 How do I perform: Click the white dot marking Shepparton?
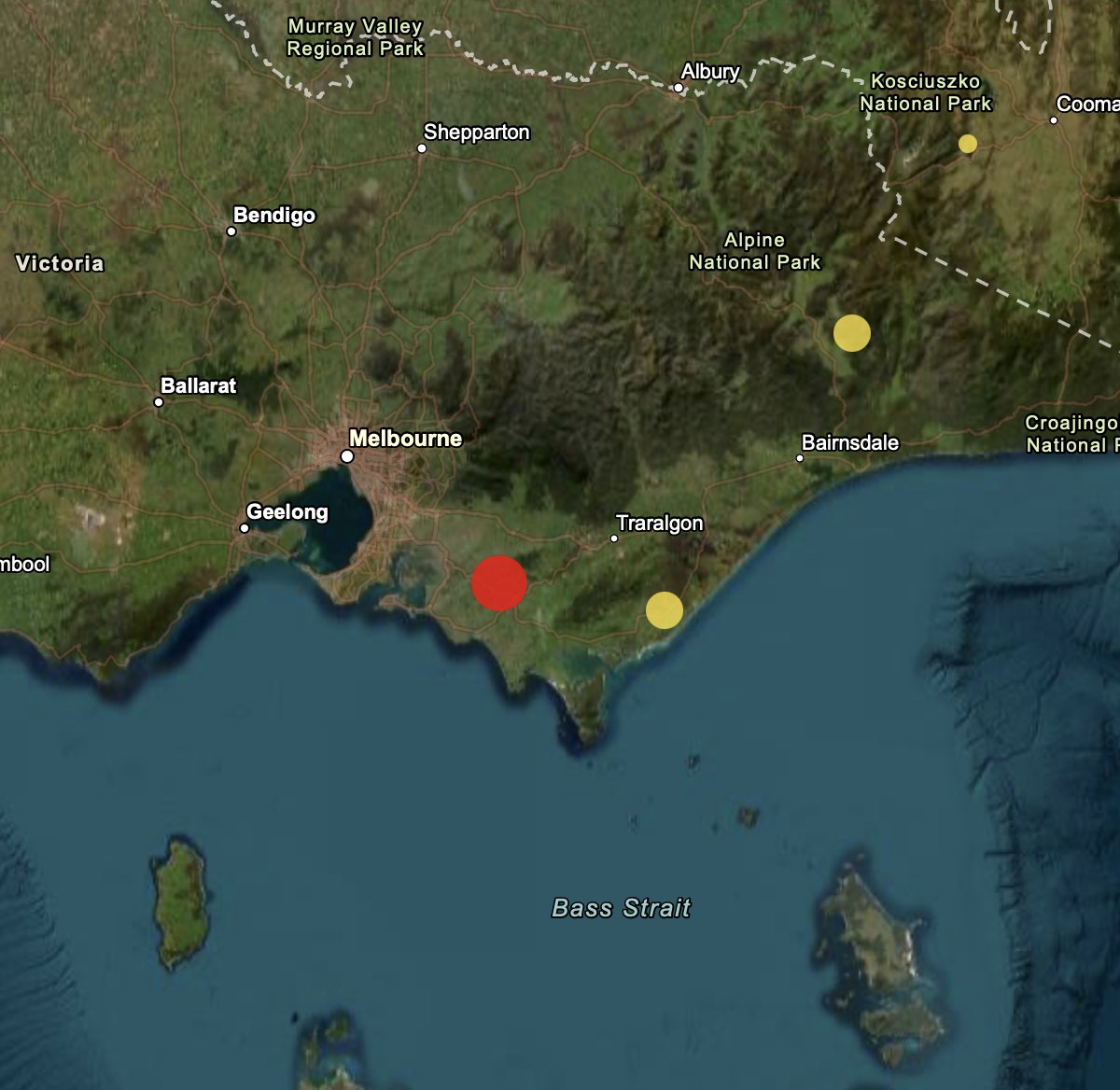pos(422,148)
